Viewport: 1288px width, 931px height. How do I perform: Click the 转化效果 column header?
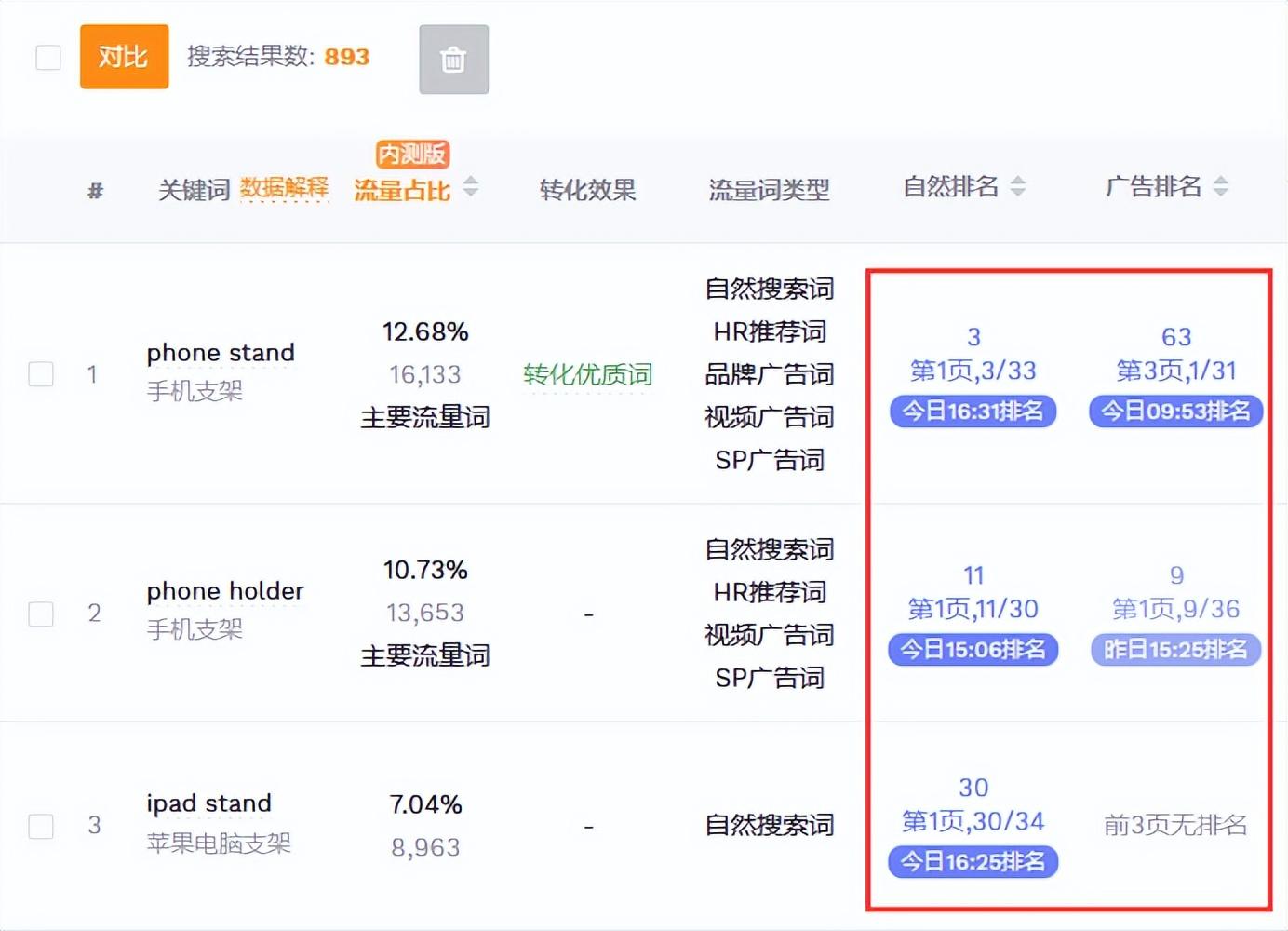click(x=588, y=190)
